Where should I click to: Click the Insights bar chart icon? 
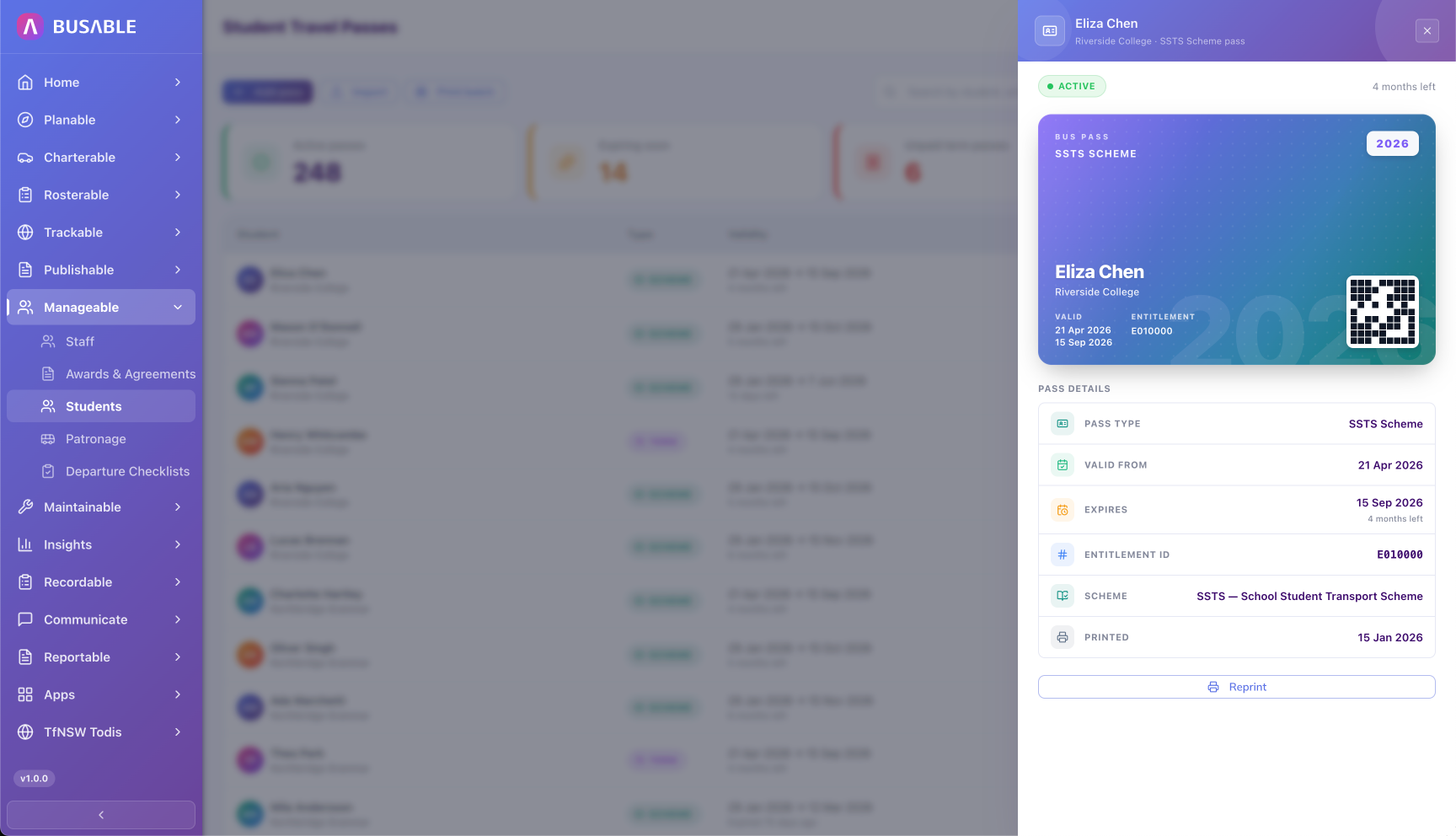coord(25,544)
